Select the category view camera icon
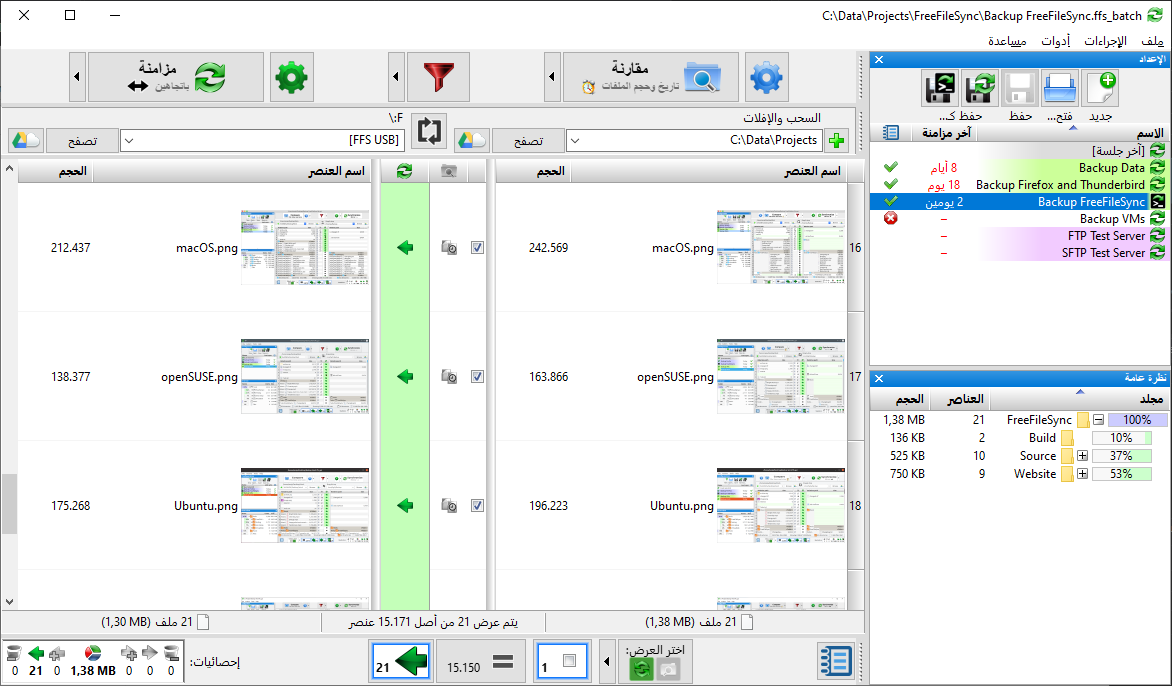The height and width of the screenshot is (686, 1172). [x=668, y=669]
